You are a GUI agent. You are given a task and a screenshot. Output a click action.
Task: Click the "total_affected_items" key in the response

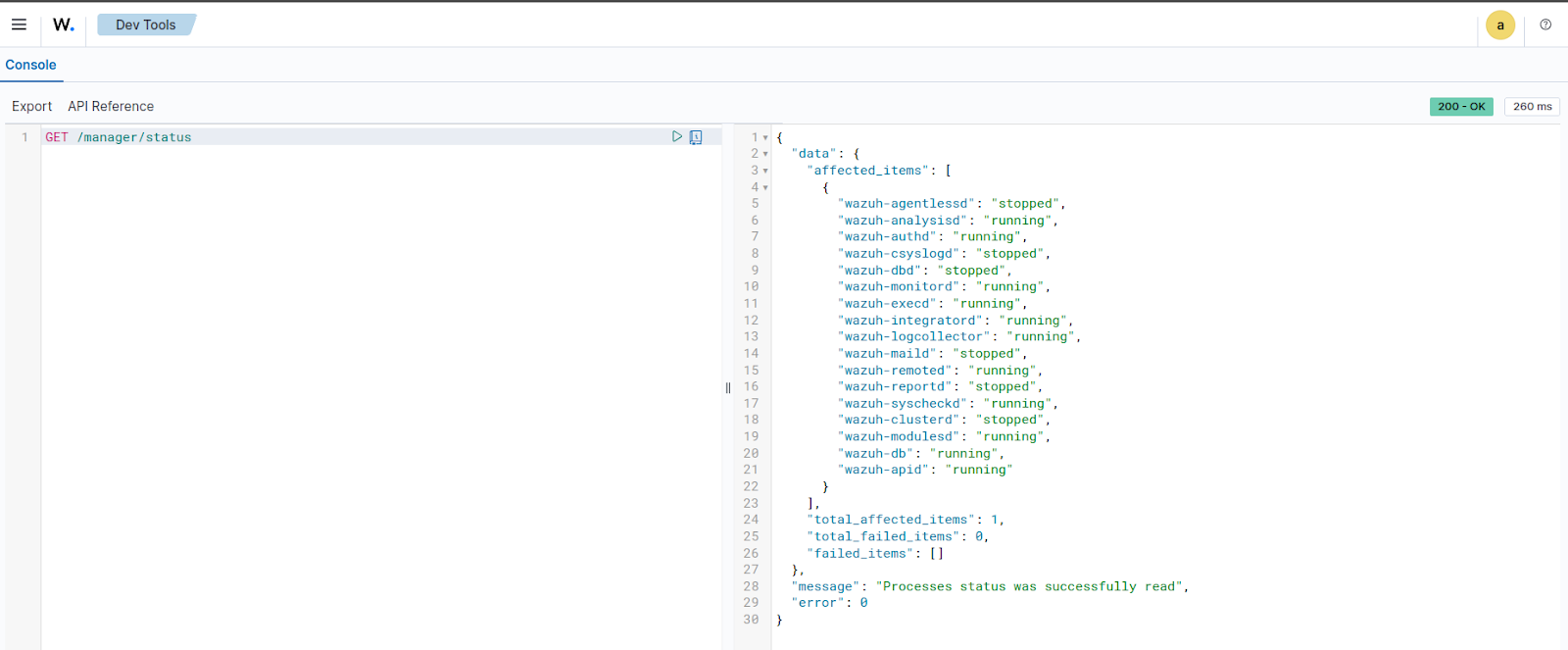tap(891, 520)
